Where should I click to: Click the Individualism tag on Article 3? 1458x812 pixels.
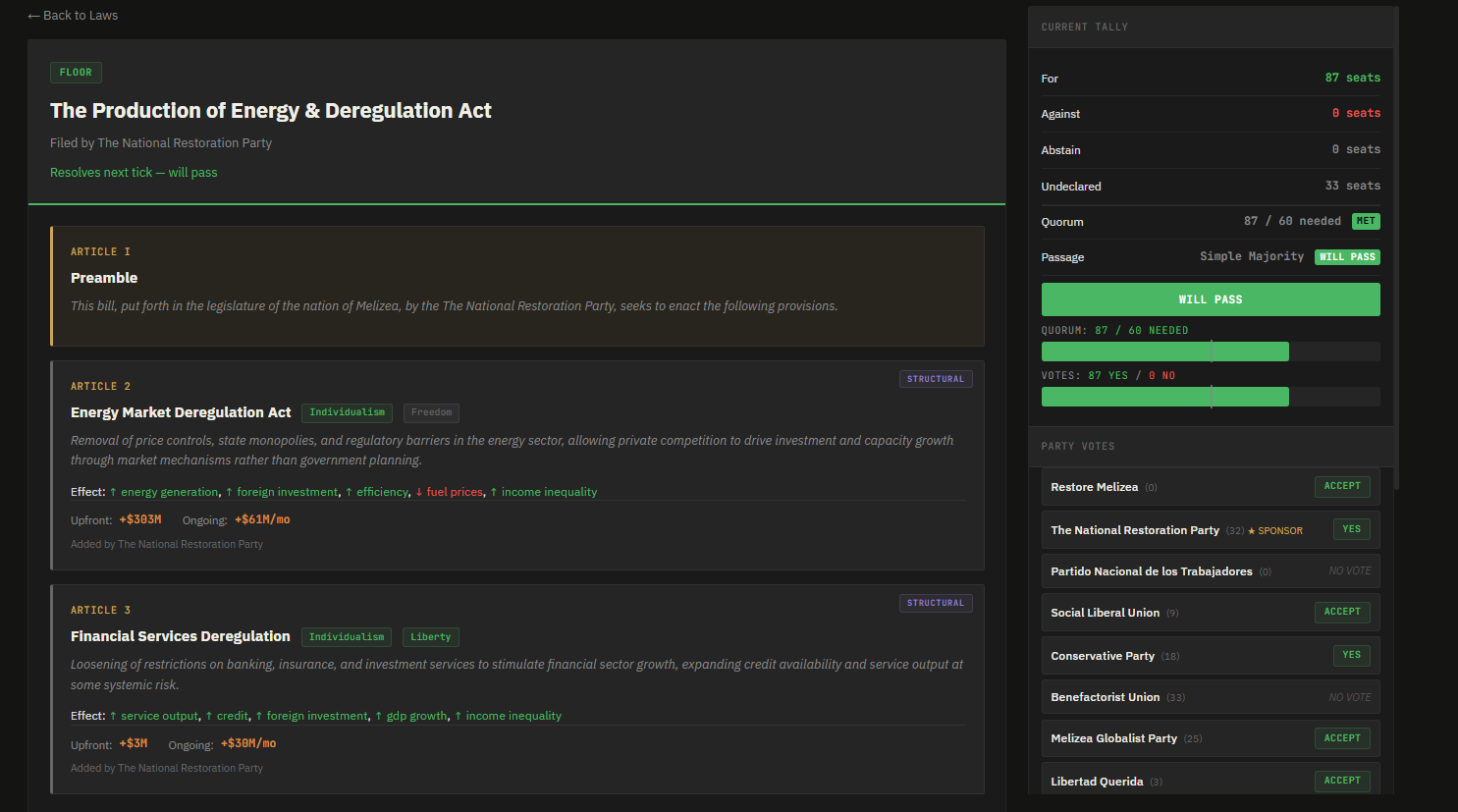click(347, 637)
